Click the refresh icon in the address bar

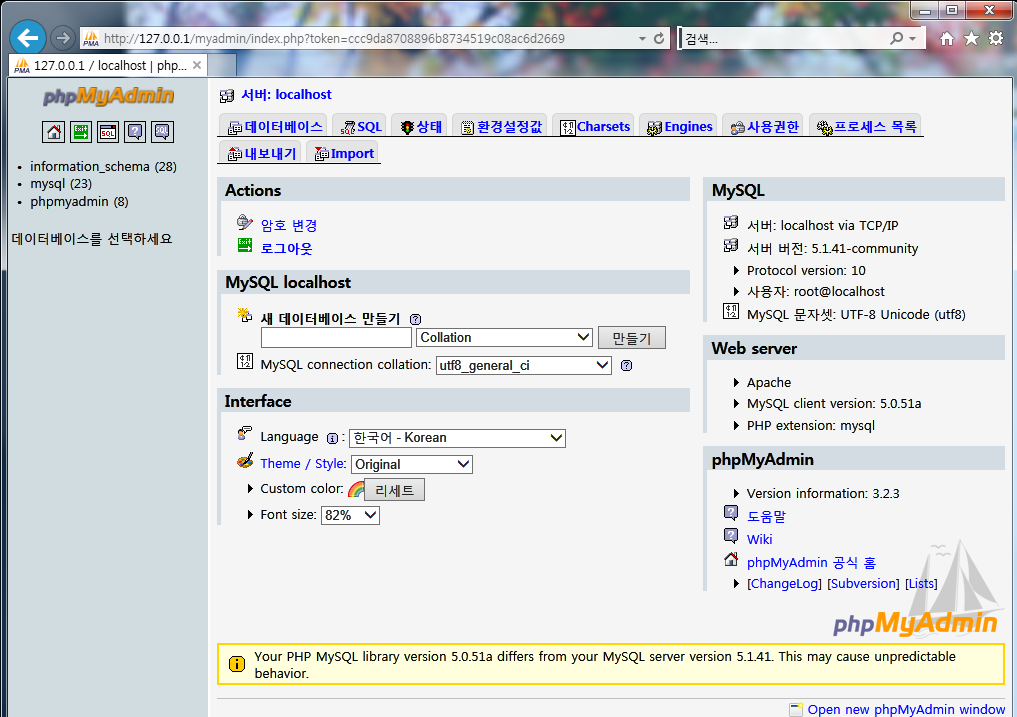coord(659,38)
